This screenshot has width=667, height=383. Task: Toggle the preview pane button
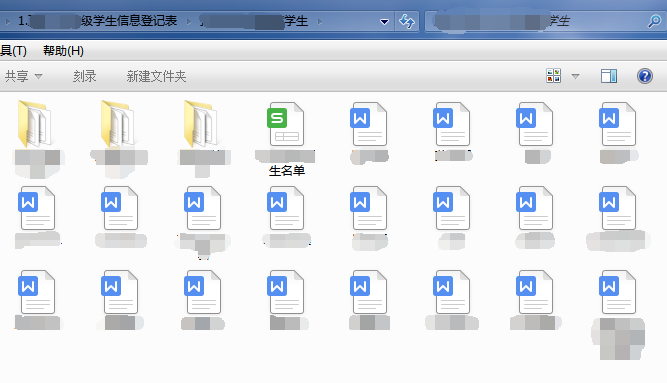(609, 76)
